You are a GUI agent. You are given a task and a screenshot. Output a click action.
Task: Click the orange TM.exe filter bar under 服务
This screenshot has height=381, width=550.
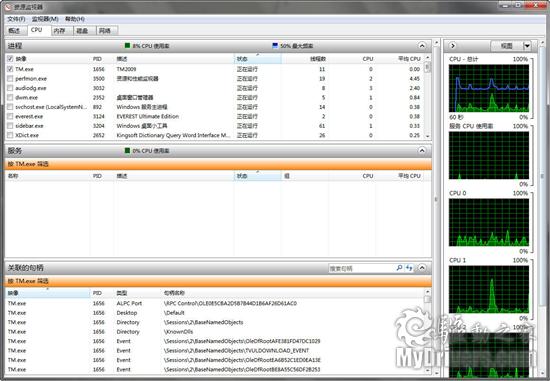(x=218, y=164)
